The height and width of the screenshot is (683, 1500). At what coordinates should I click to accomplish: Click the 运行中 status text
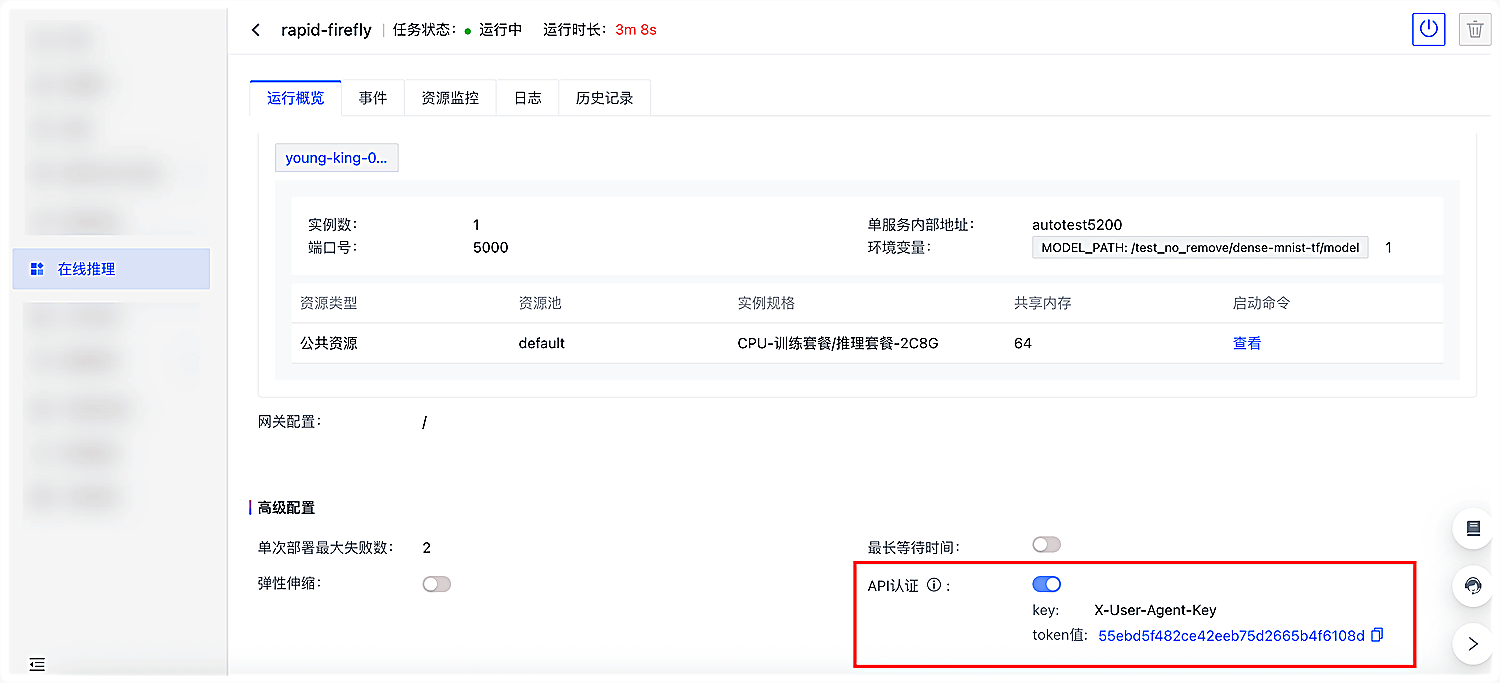(500, 30)
